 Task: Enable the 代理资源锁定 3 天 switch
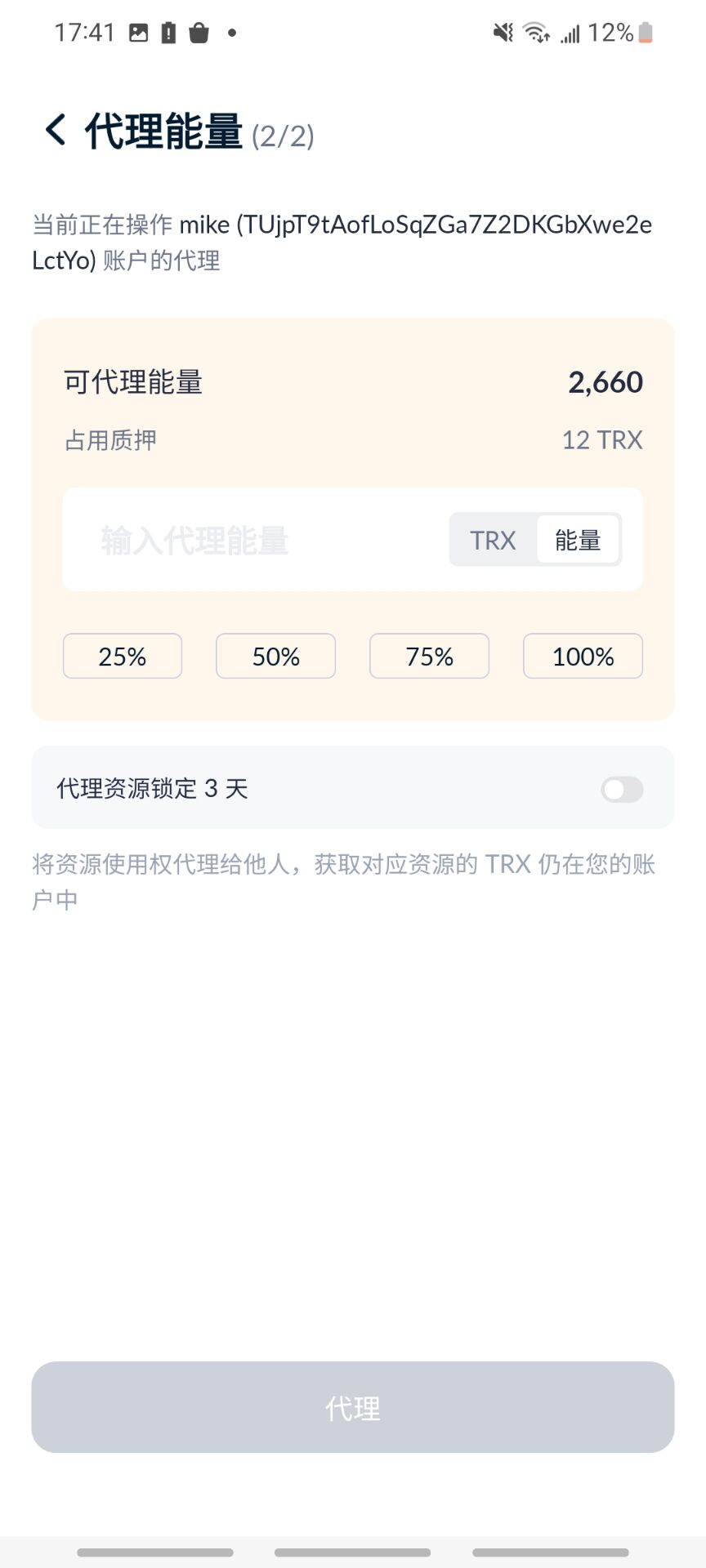(x=622, y=790)
